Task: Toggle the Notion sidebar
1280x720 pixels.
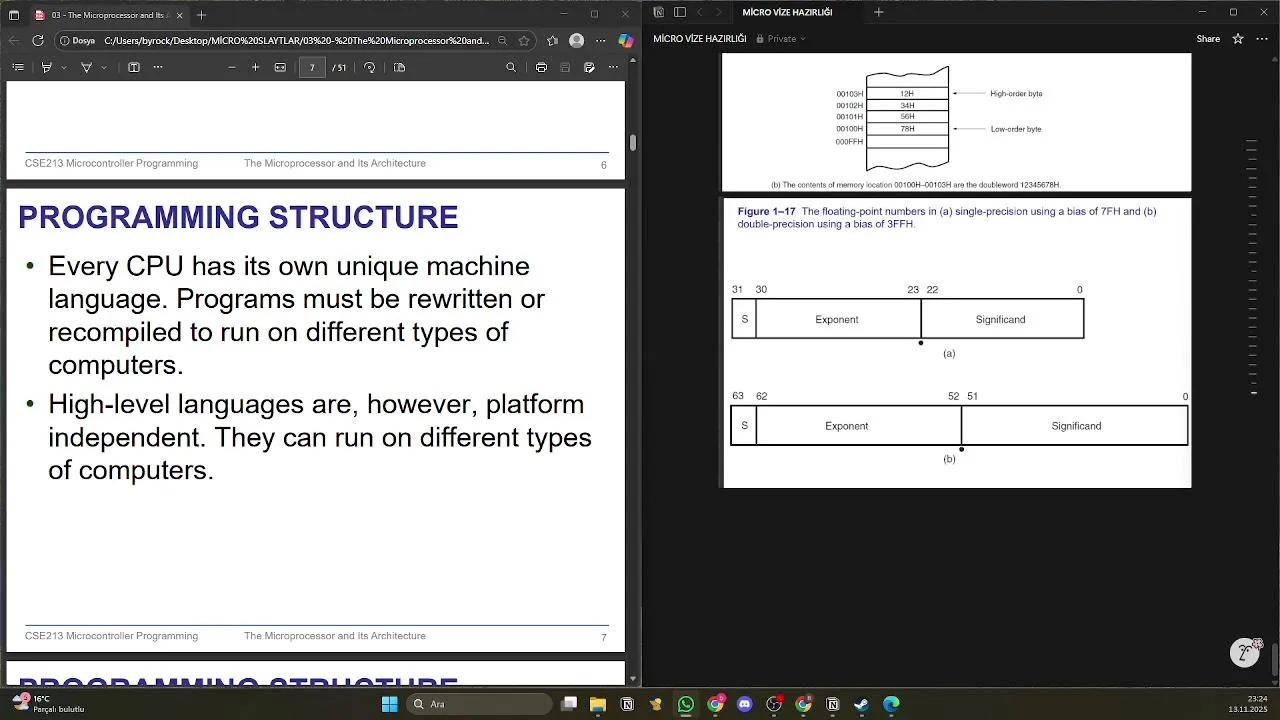Action: point(680,12)
